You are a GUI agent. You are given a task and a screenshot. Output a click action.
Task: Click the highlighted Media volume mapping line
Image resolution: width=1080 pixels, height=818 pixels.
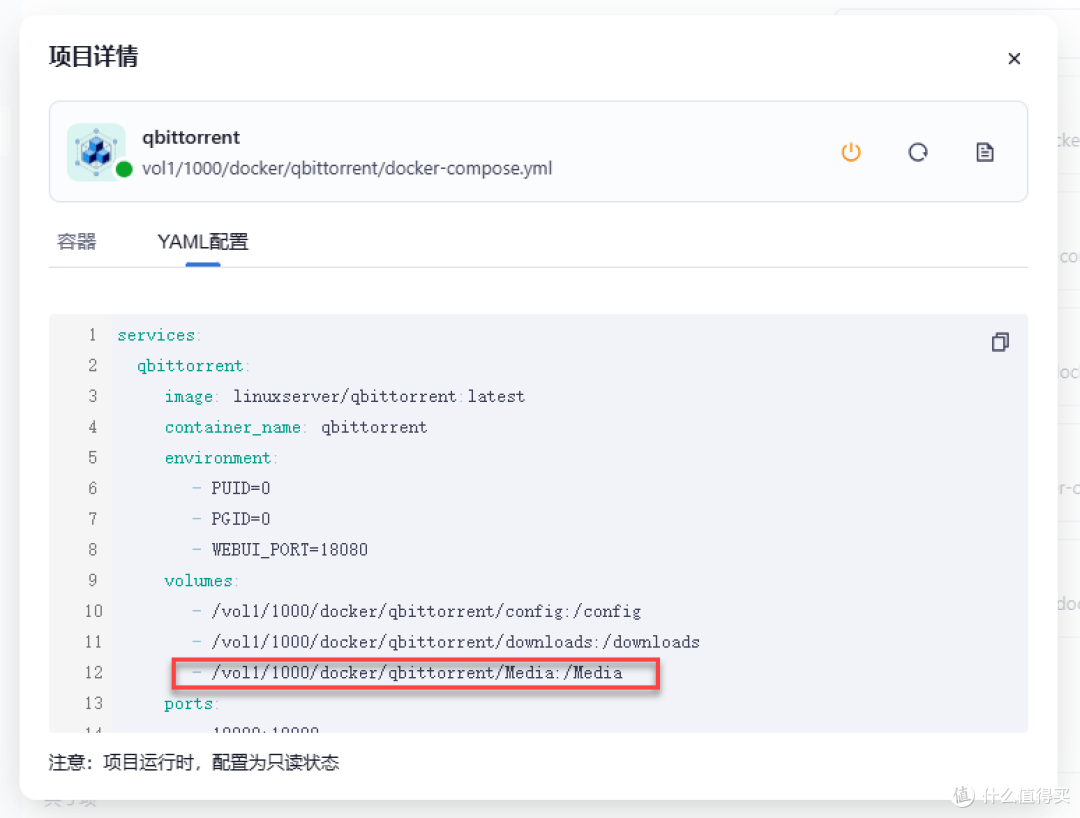pyautogui.click(x=416, y=673)
